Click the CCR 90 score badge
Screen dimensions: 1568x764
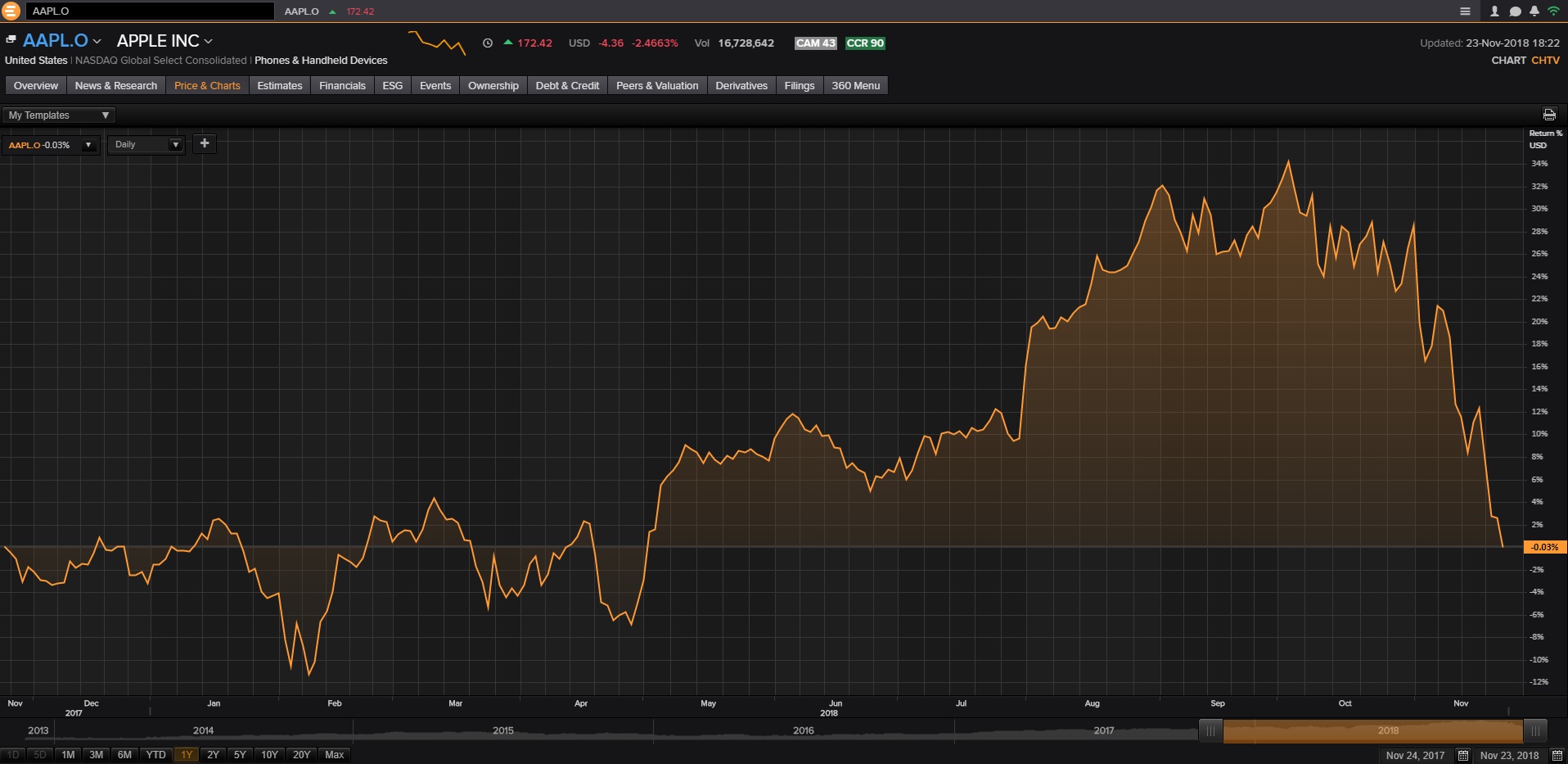click(x=865, y=43)
